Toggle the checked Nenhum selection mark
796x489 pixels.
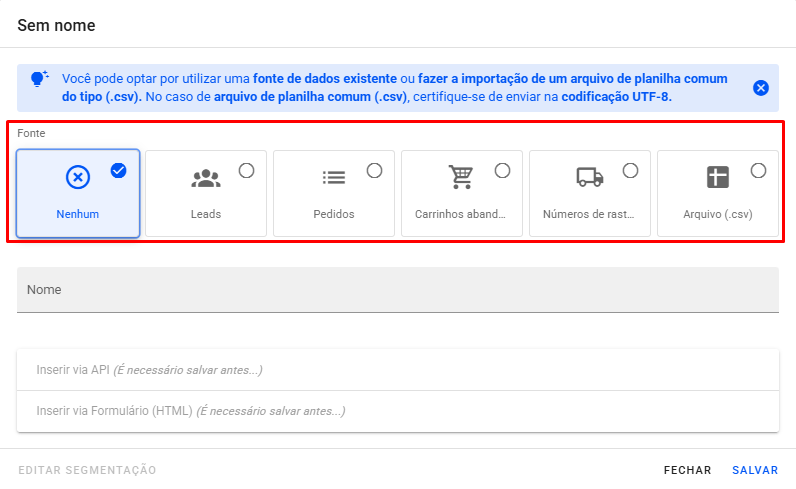(119, 170)
